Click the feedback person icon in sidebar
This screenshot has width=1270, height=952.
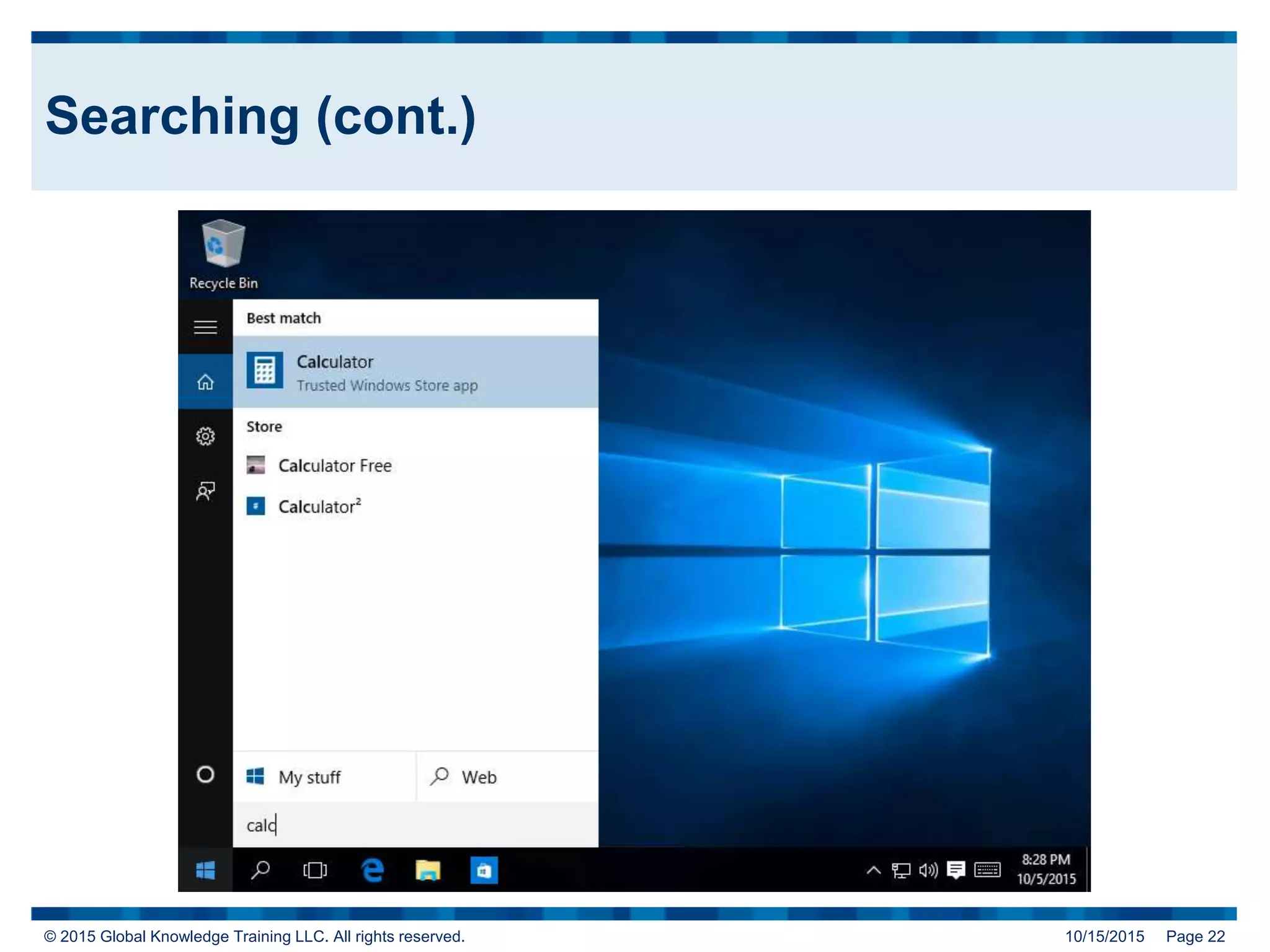(205, 491)
